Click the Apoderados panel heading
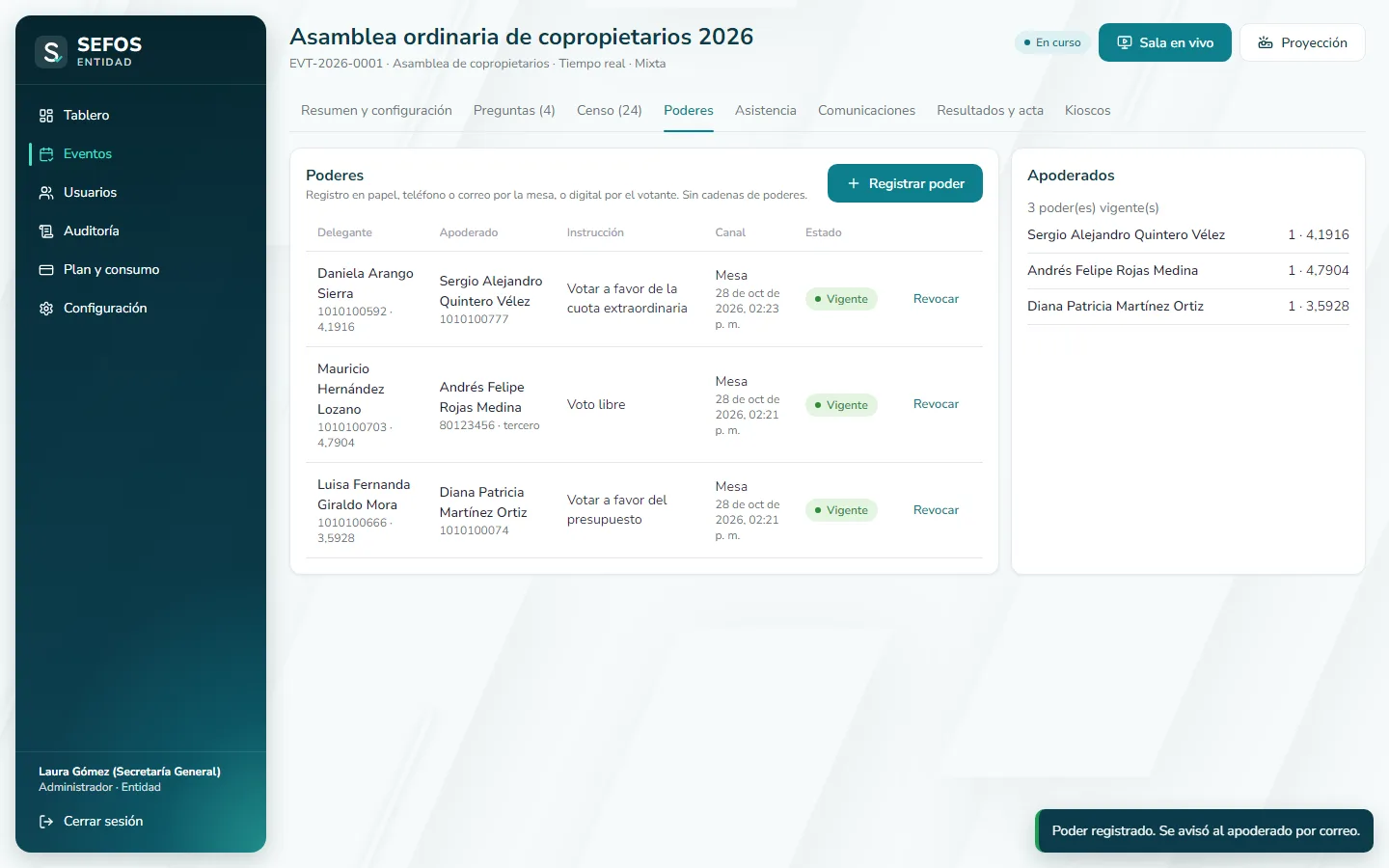This screenshot has height=868, width=1389. pos(1071,176)
